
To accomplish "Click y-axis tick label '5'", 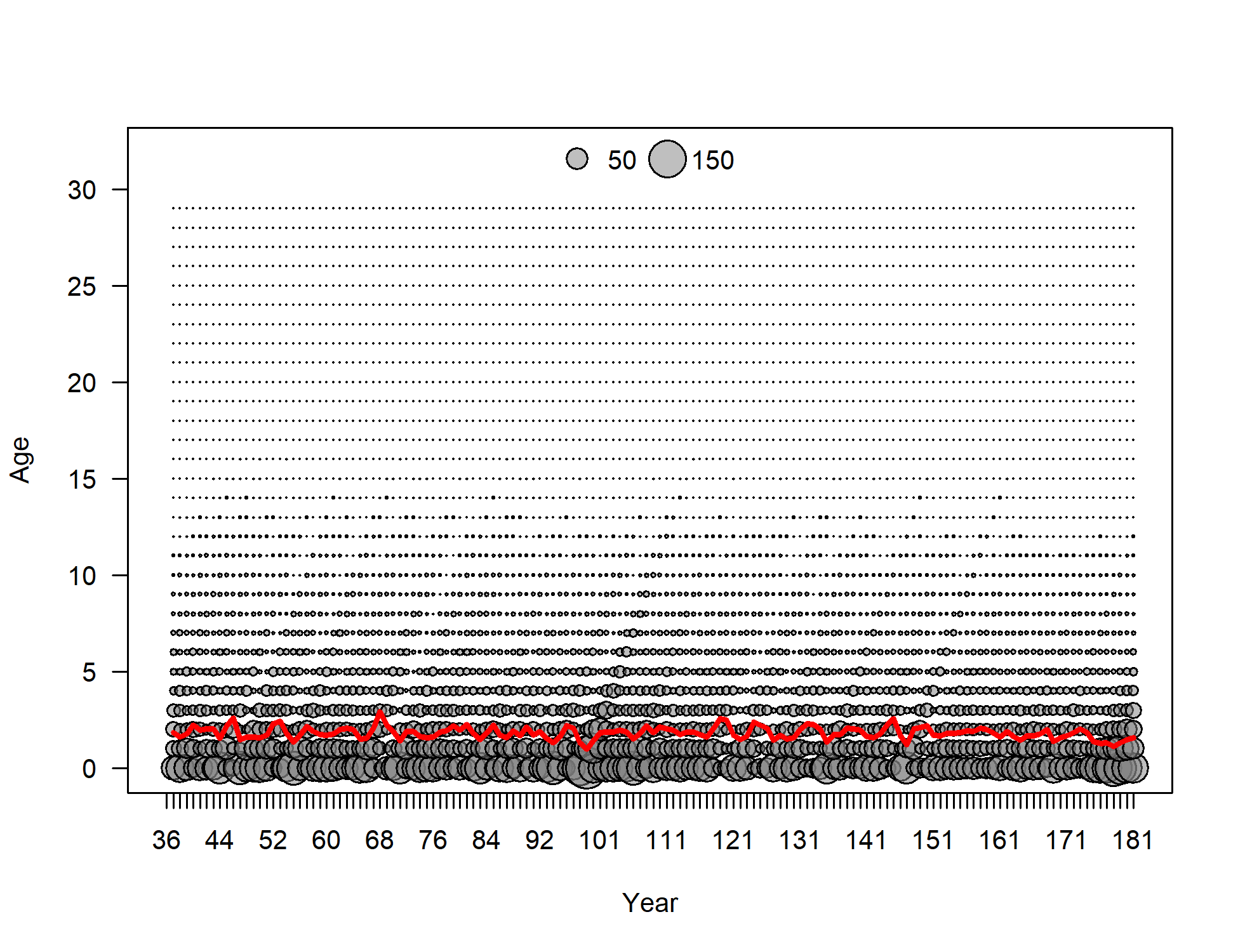I will point(89,672).
